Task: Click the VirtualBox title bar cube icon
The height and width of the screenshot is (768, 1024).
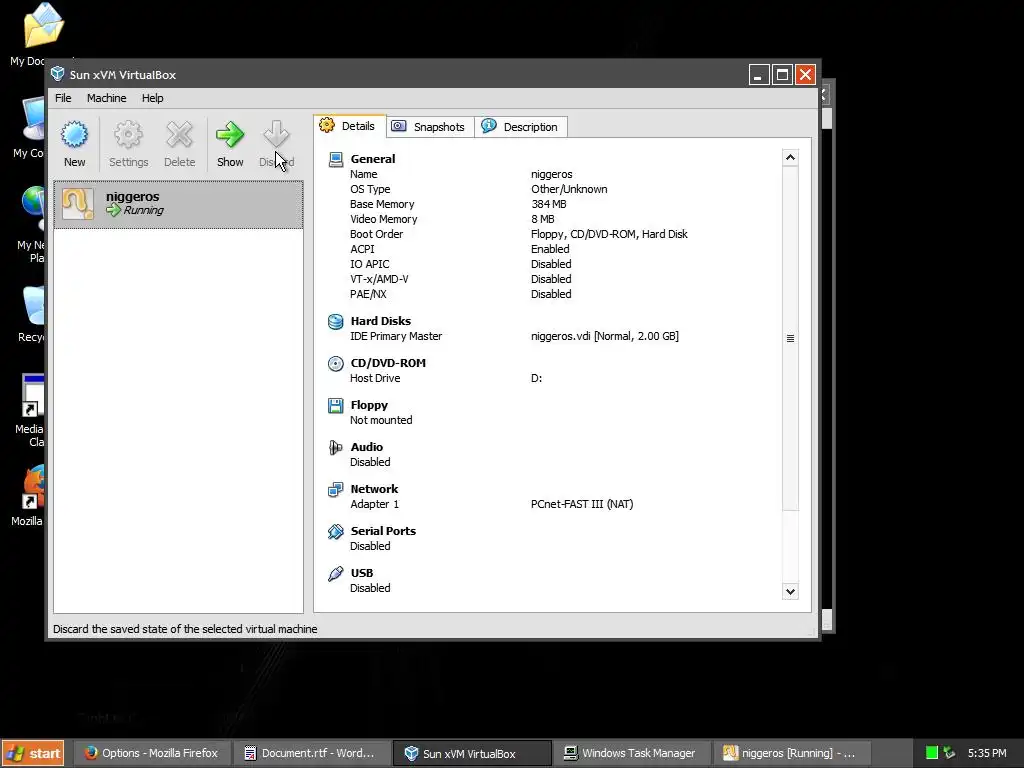Action: 57,74
